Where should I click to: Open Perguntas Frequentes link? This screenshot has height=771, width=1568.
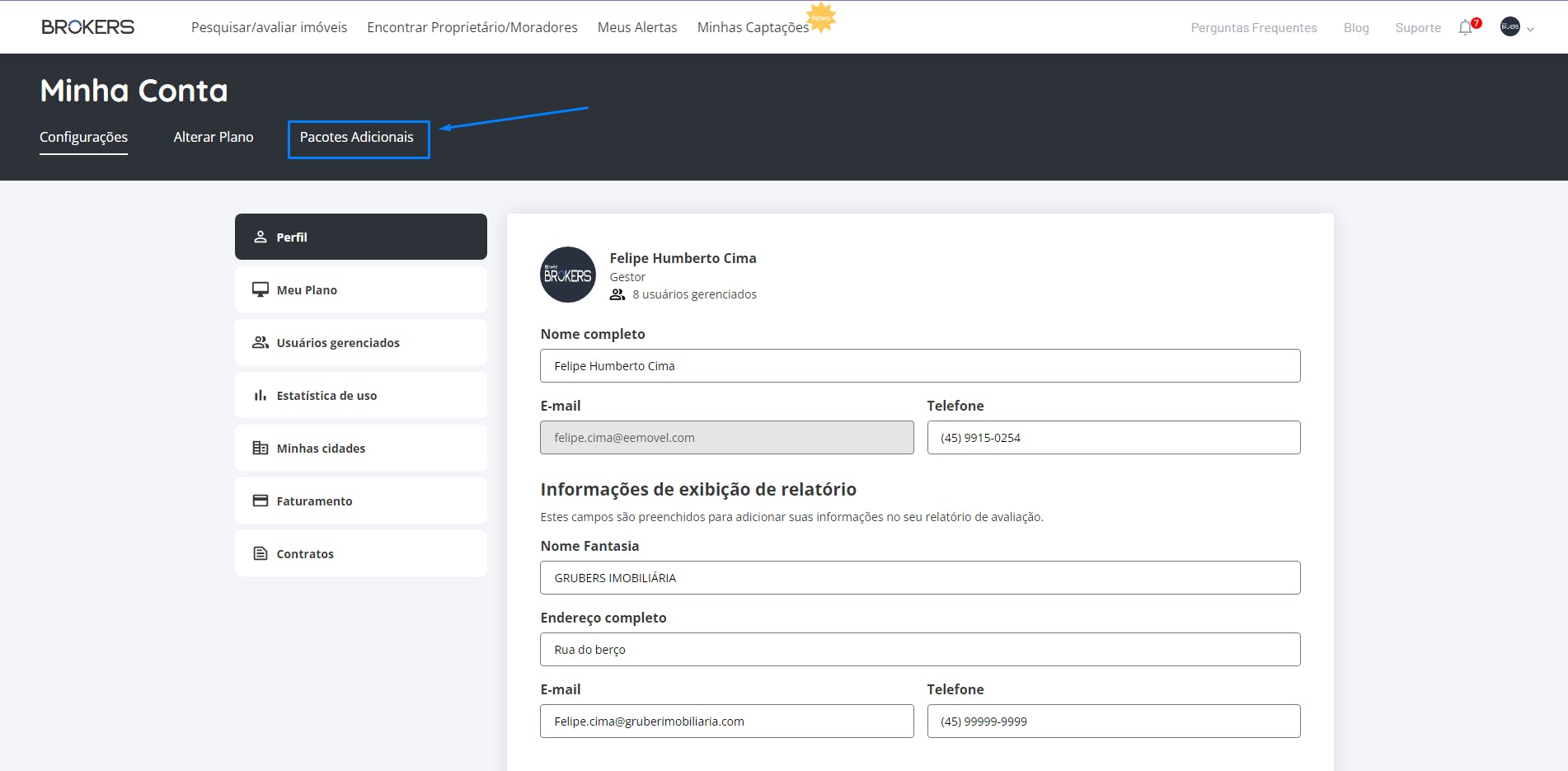click(1254, 28)
